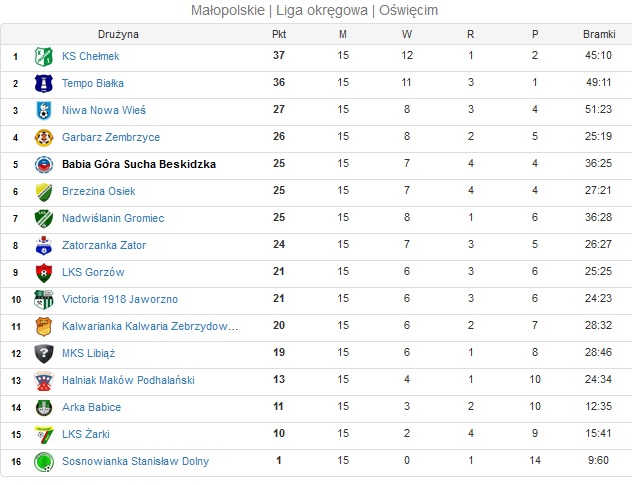Open the Arka Babice team link
Screen dimensions: 632x485
tap(91, 407)
